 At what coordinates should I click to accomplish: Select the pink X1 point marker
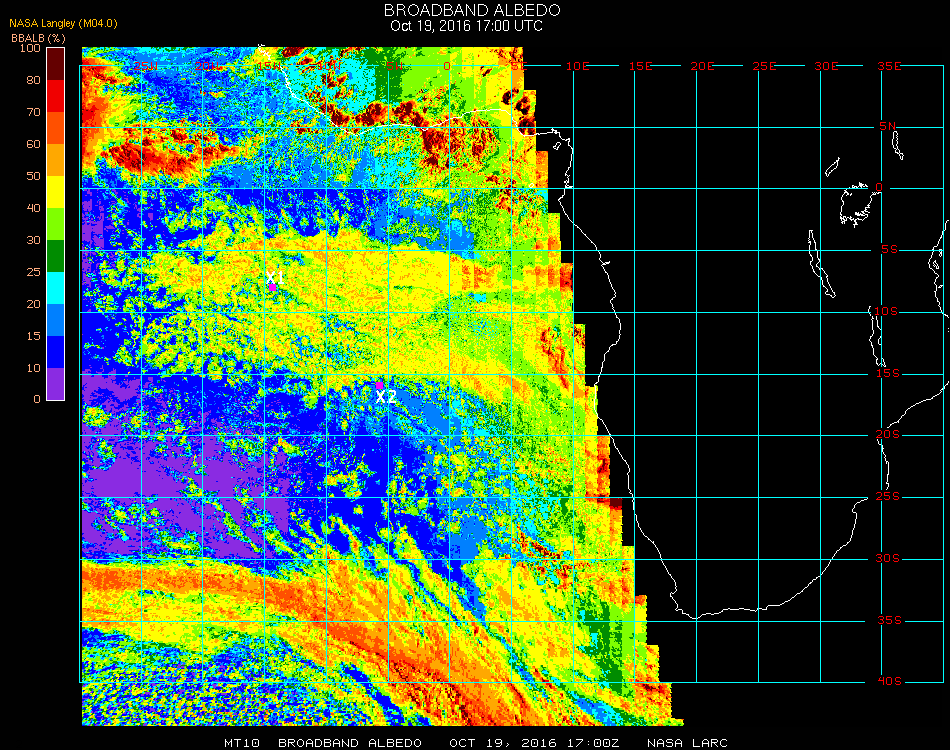tap(273, 287)
